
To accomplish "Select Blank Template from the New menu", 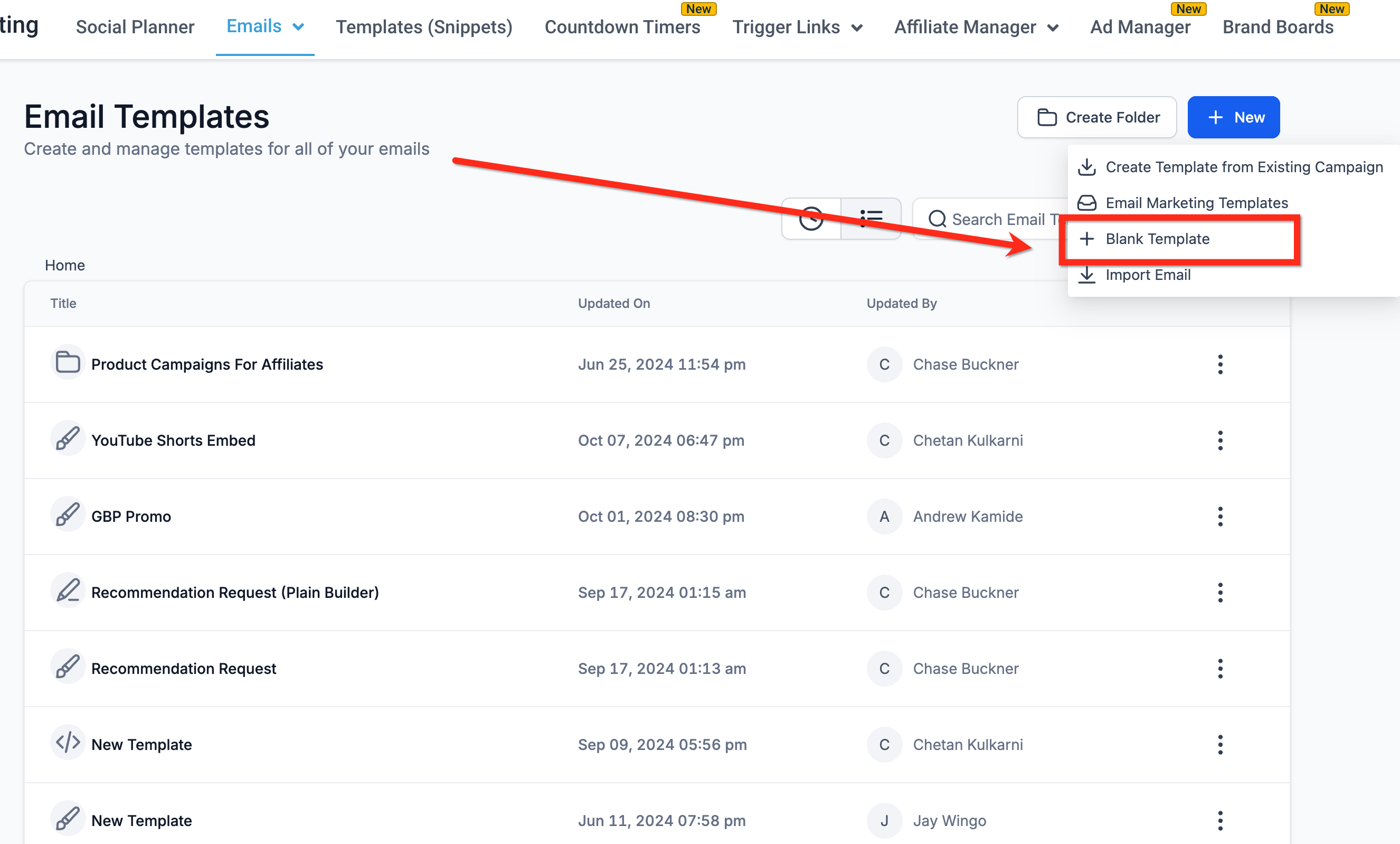I will [1157, 239].
